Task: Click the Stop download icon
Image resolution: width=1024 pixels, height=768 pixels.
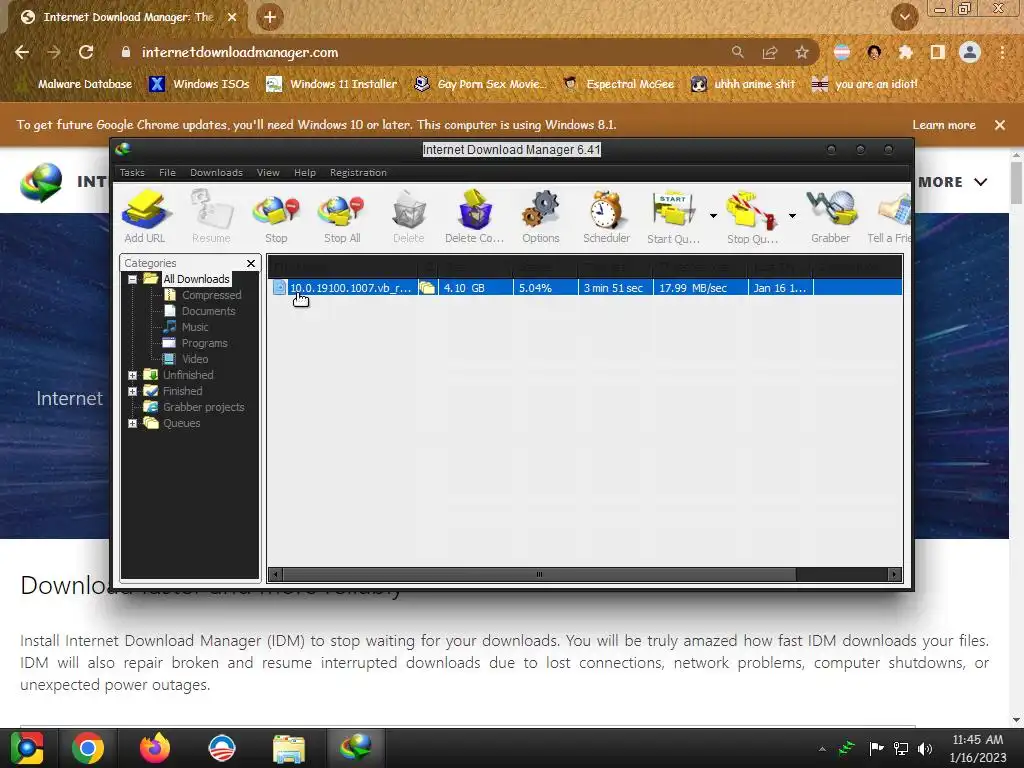Action: pyautogui.click(x=276, y=216)
